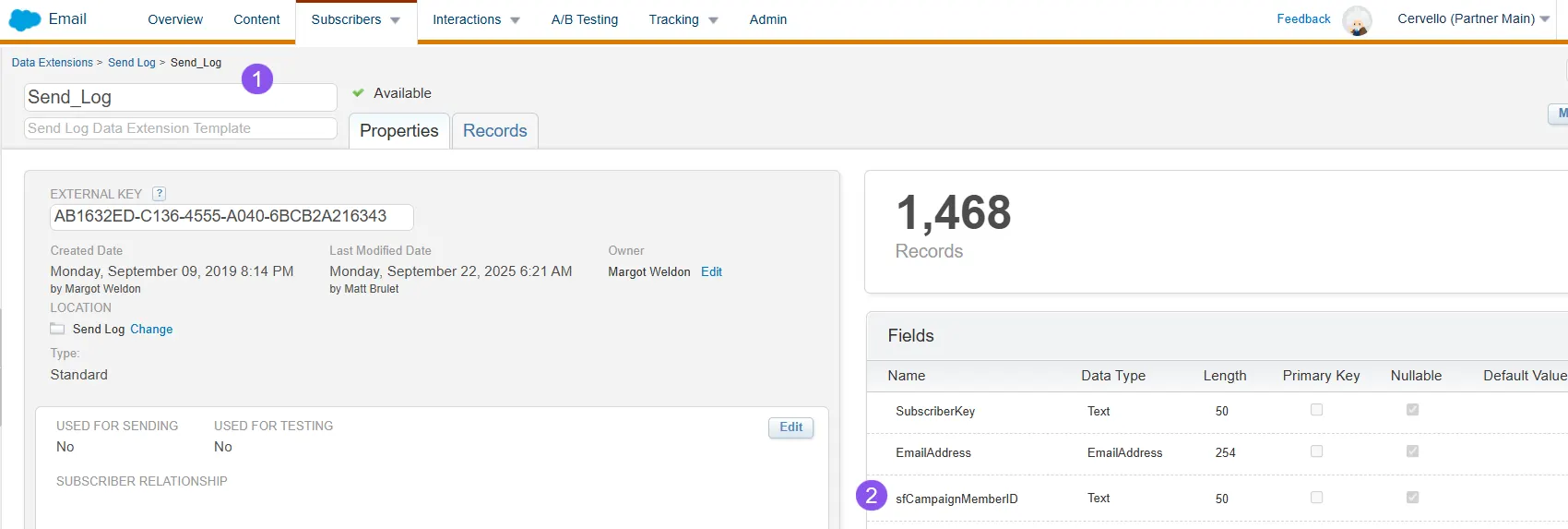
Task: Click the 254 length value
Action: (x=1225, y=453)
